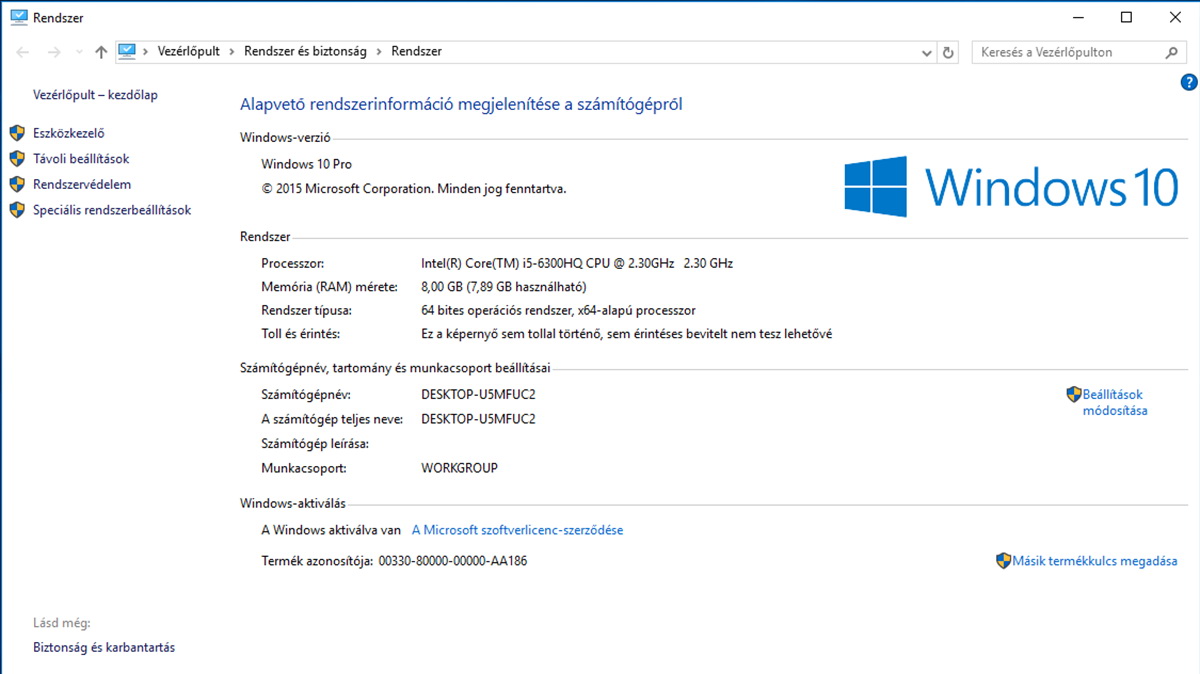This screenshot has width=1200, height=674.
Task: Maximize the Rendszer window
Action: pyautogui.click(x=1126, y=17)
